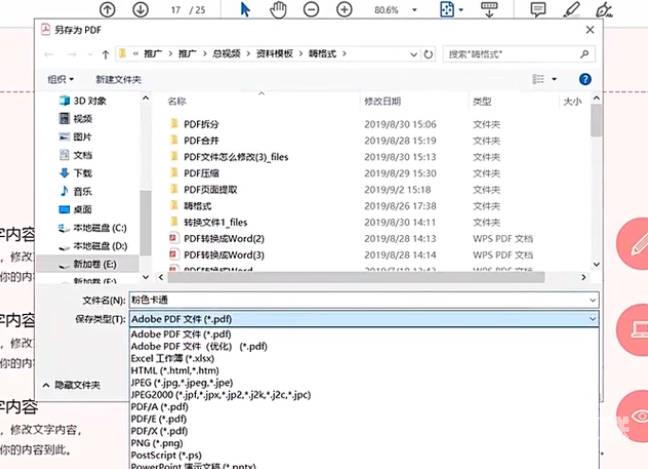This screenshot has height=469, width=648.
Task: Change view layout icon
Action: point(538,79)
